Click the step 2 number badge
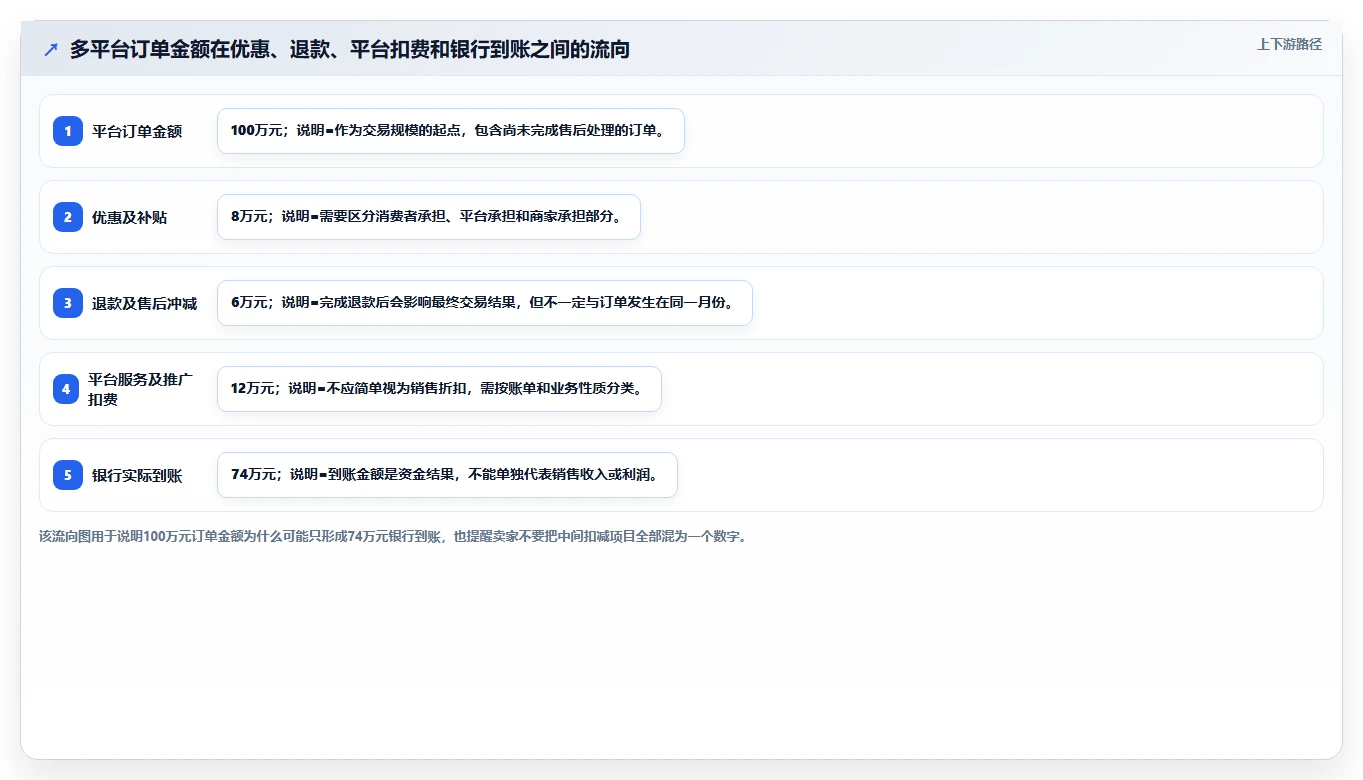 (x=68, y=217)
